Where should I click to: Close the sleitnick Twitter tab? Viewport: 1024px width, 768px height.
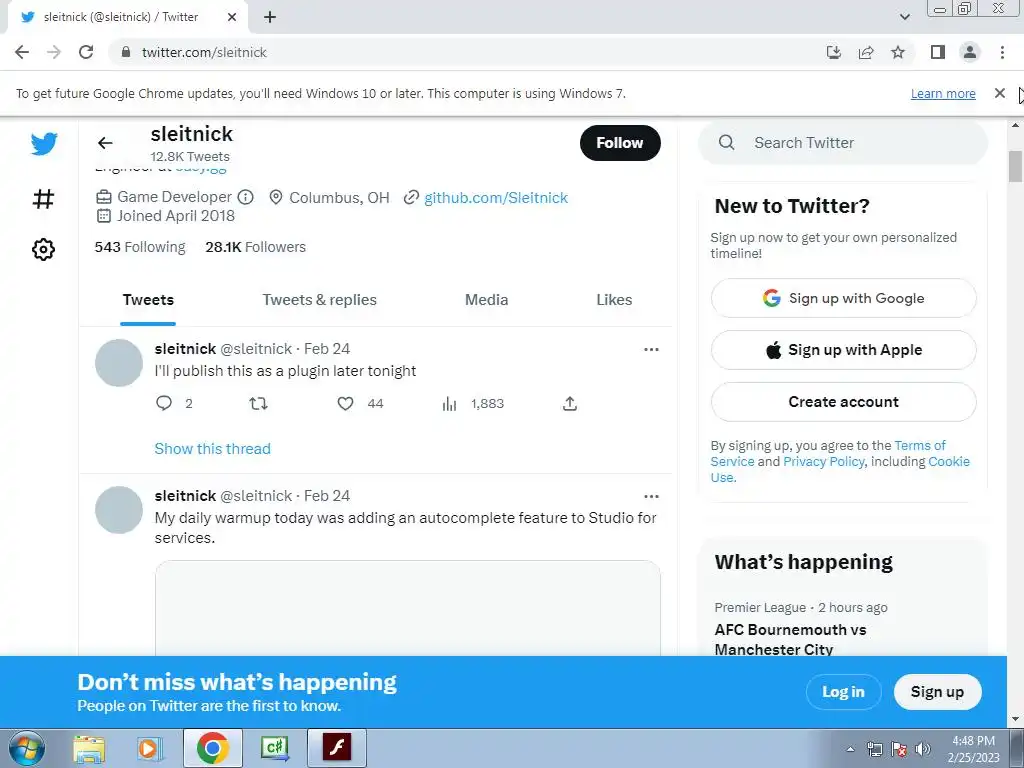point(232,17)
